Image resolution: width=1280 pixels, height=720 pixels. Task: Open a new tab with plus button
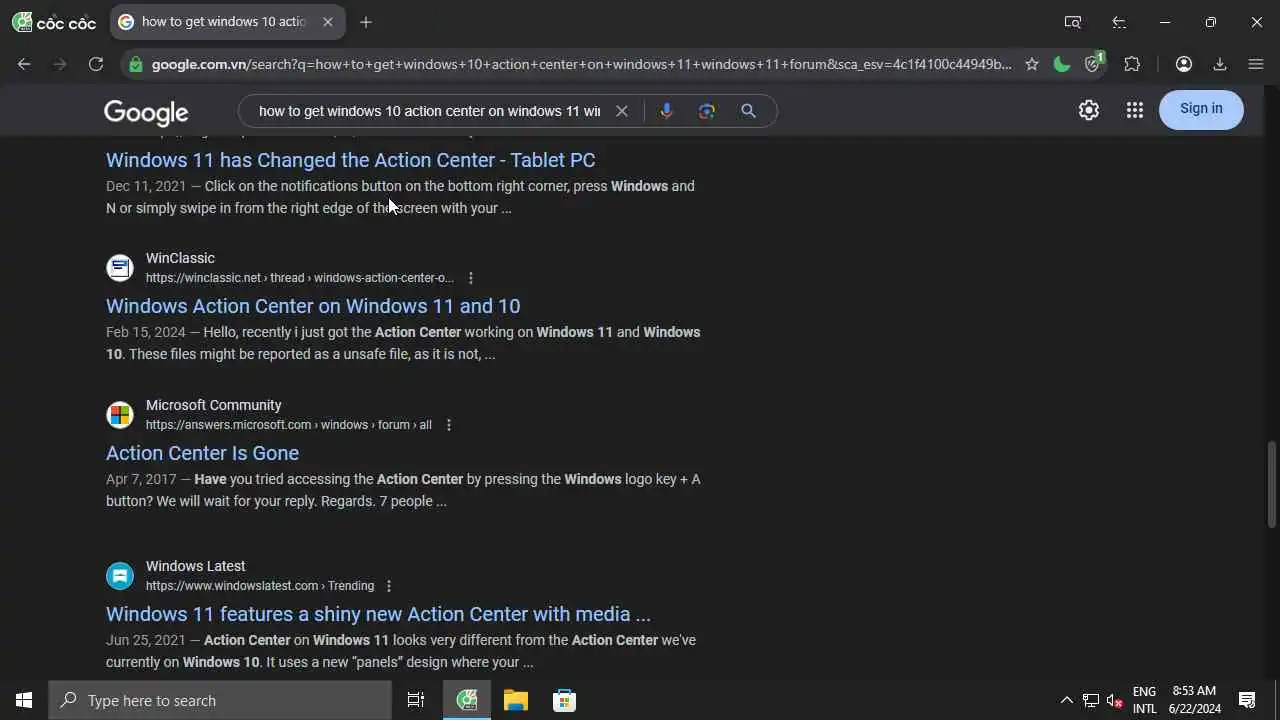(366, 22)
